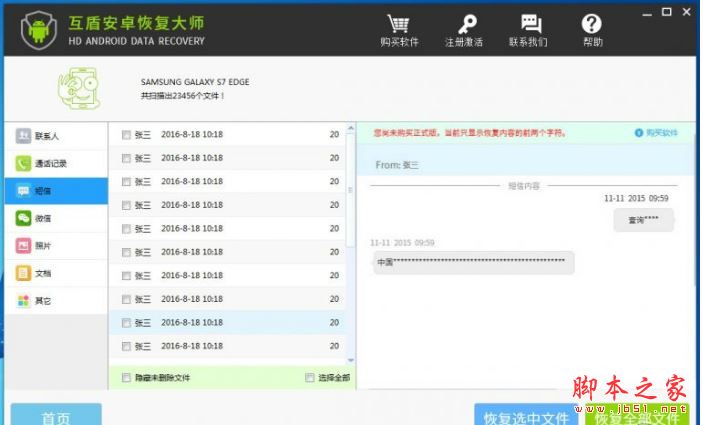The image size is (703, 425).
Task: Open the 微信 WeChat category
Action: 56,218
